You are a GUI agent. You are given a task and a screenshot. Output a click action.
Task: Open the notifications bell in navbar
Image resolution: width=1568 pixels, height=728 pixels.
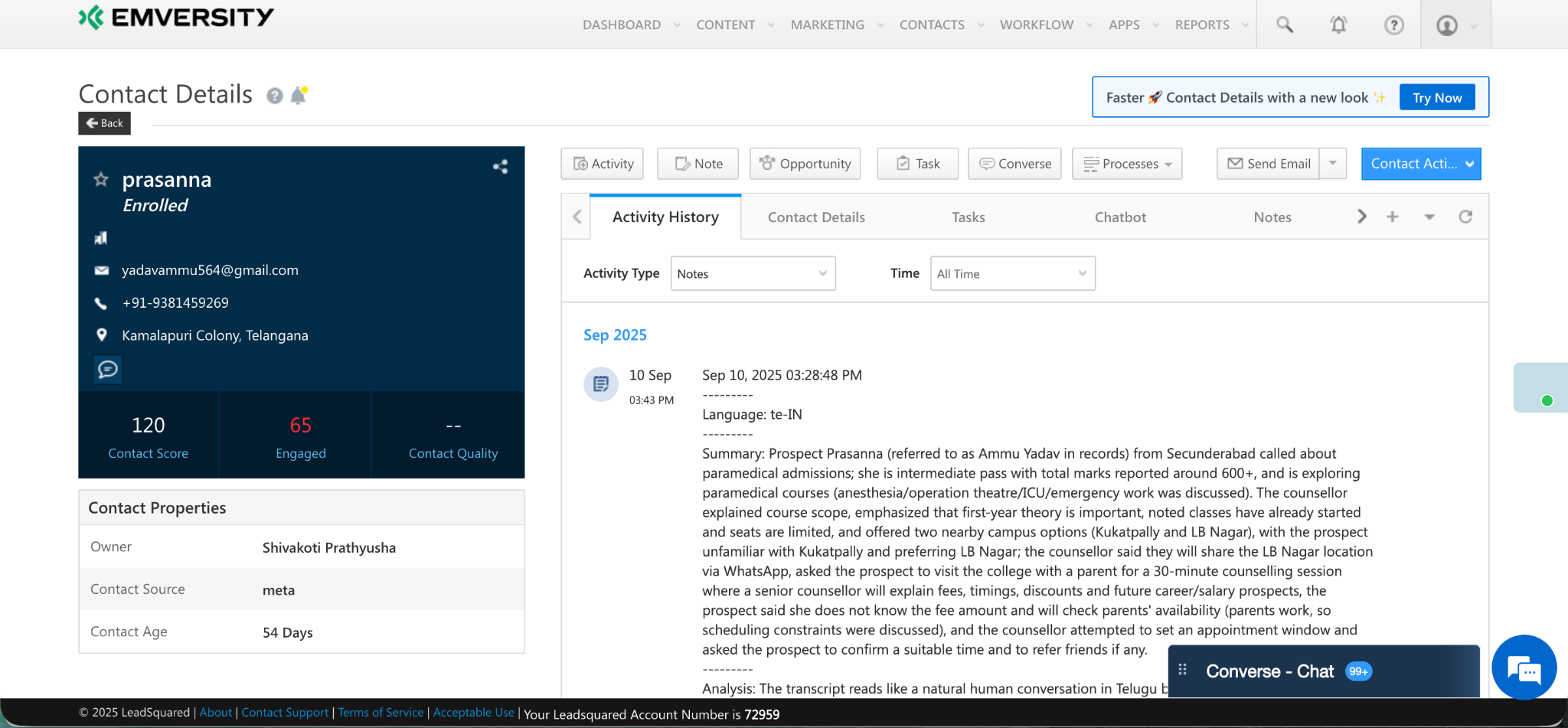tap(1338, 24)
